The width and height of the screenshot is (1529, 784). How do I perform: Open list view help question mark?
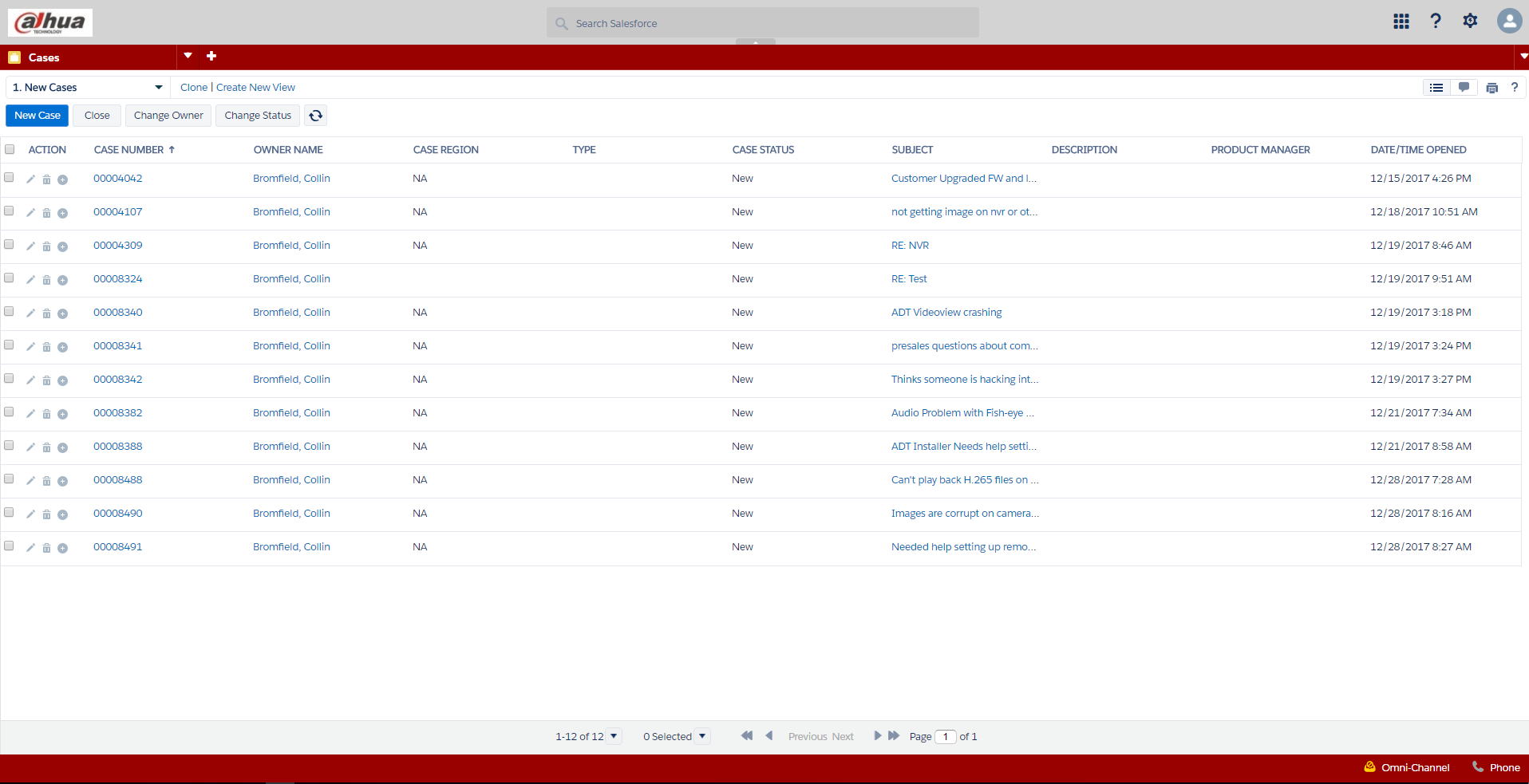(x=1514, y=88)
